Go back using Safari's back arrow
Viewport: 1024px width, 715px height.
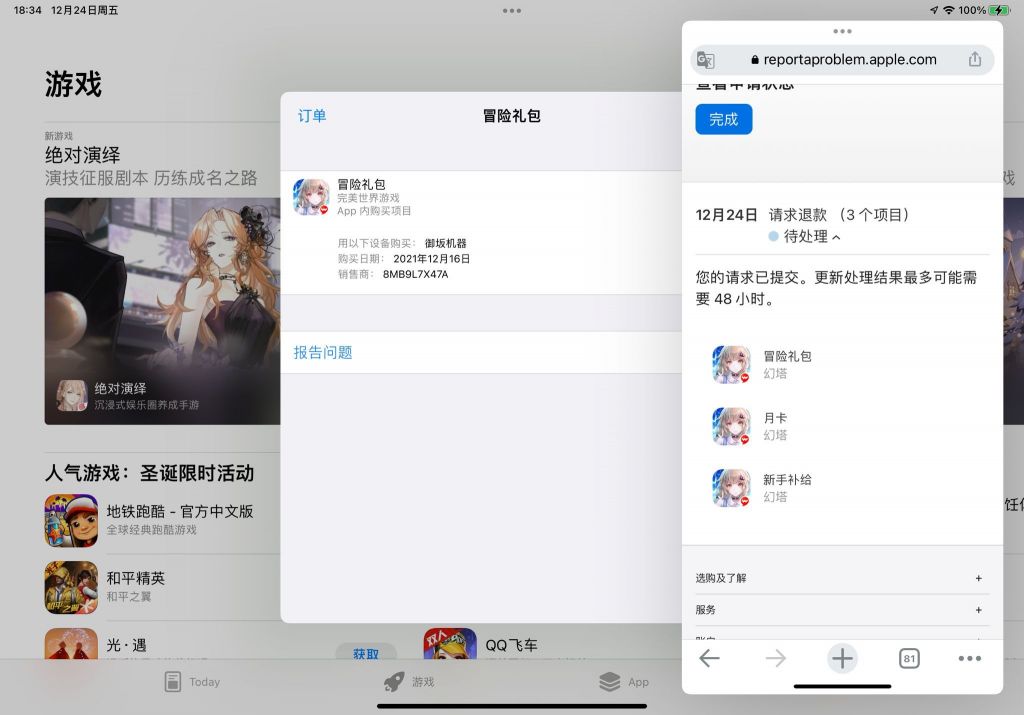(x=710, y=658)
